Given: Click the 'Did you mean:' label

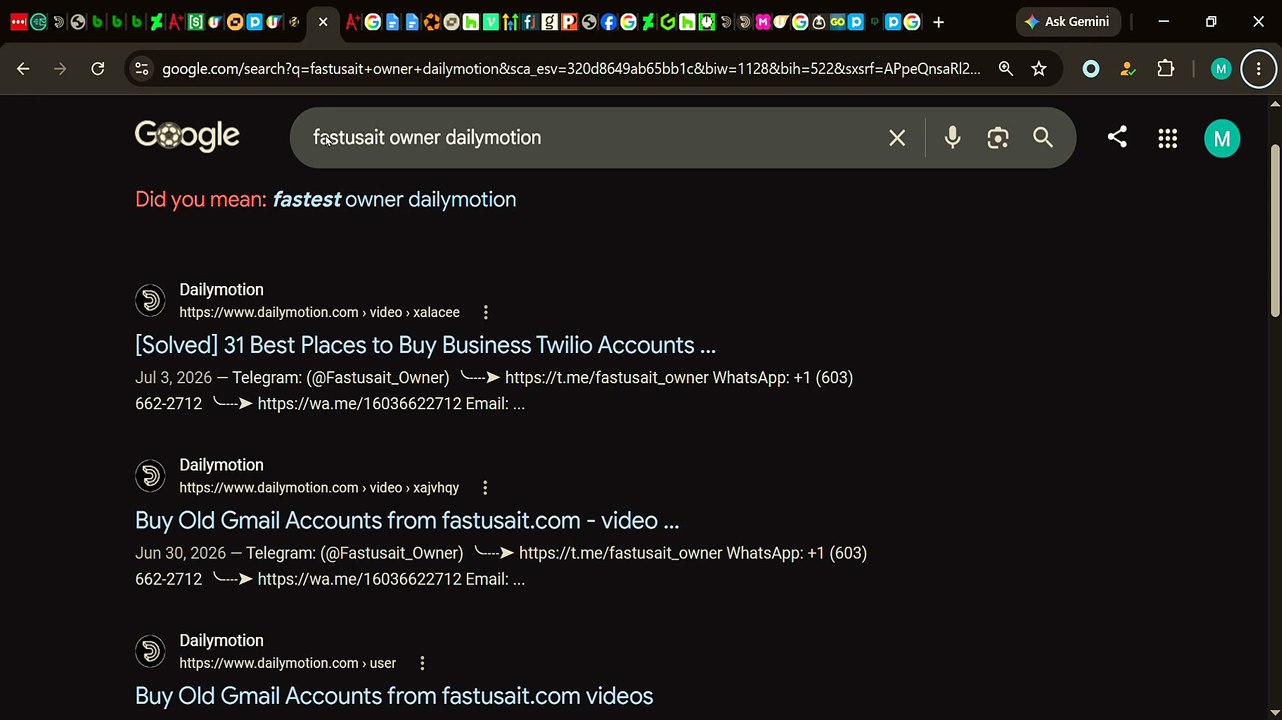Looking at the screenshot, I should [x=201, y=199].
